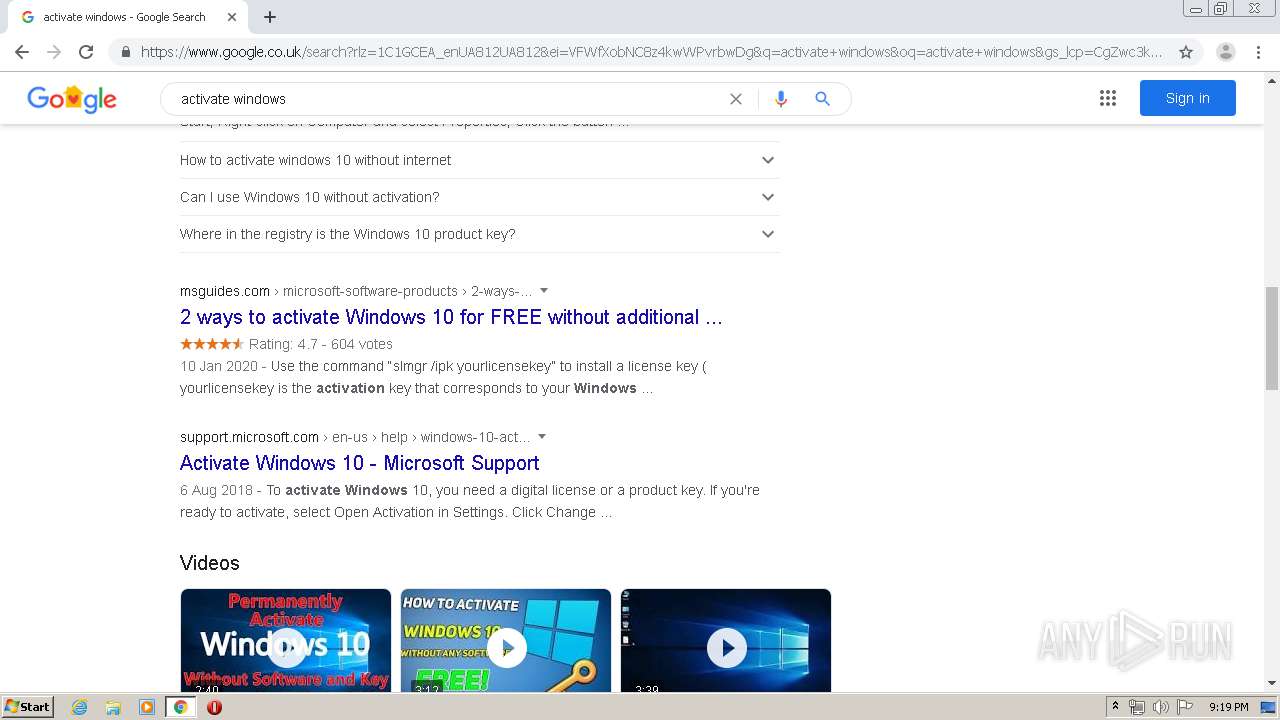Click the msguides.com breadcrumb text
This screenshot has height=720, width=1280.
point(225,291)
